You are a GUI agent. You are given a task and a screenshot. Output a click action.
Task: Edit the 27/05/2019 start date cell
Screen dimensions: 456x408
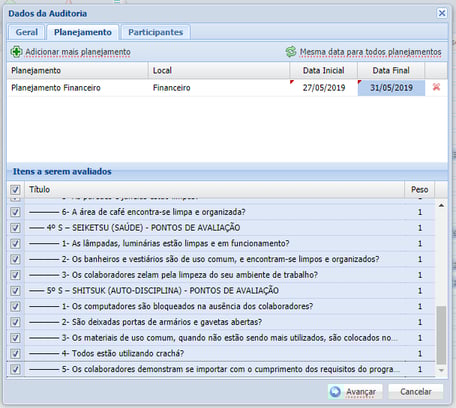324,88
